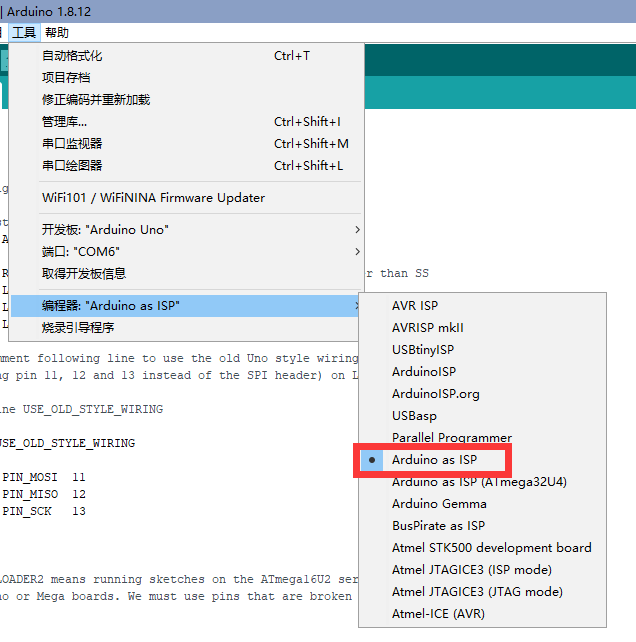
Task: Open WiFi101 / WiFiNINA Firmware Updater
Action: pos(187,198)
